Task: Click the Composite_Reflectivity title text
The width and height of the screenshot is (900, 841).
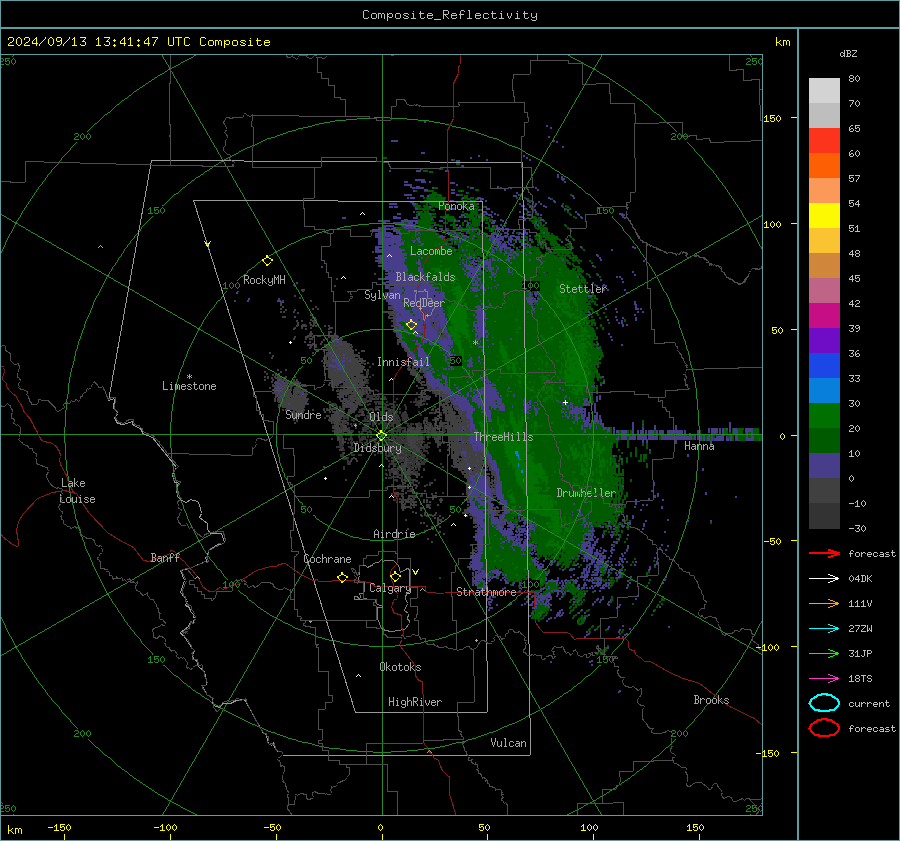Action: (449, 15)
